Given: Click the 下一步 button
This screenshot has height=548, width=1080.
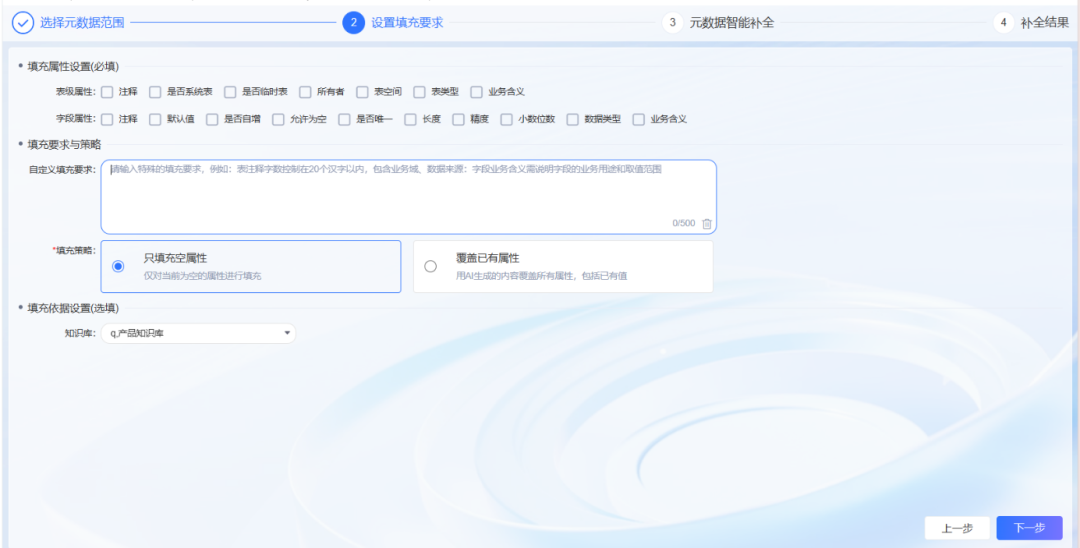Looking at the screenshot, I should click(1030, 528).
